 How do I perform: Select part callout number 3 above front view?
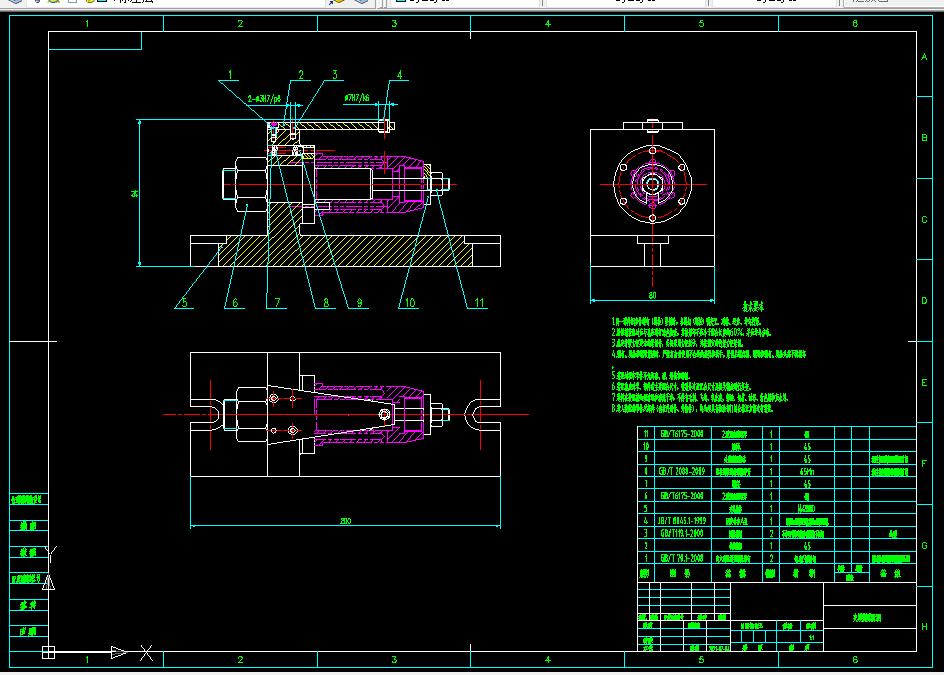335,75
